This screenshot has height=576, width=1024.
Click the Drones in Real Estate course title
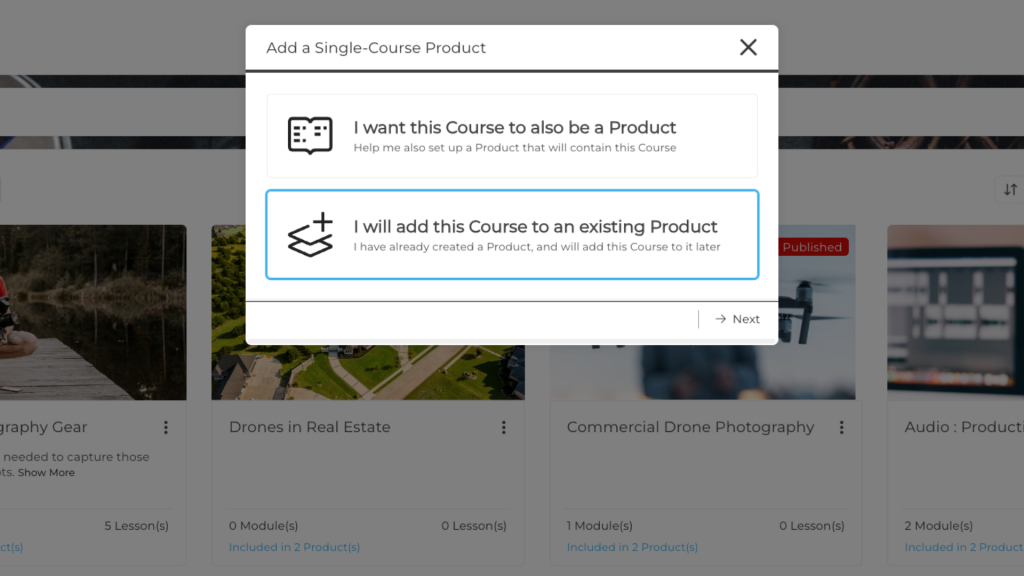309,427
